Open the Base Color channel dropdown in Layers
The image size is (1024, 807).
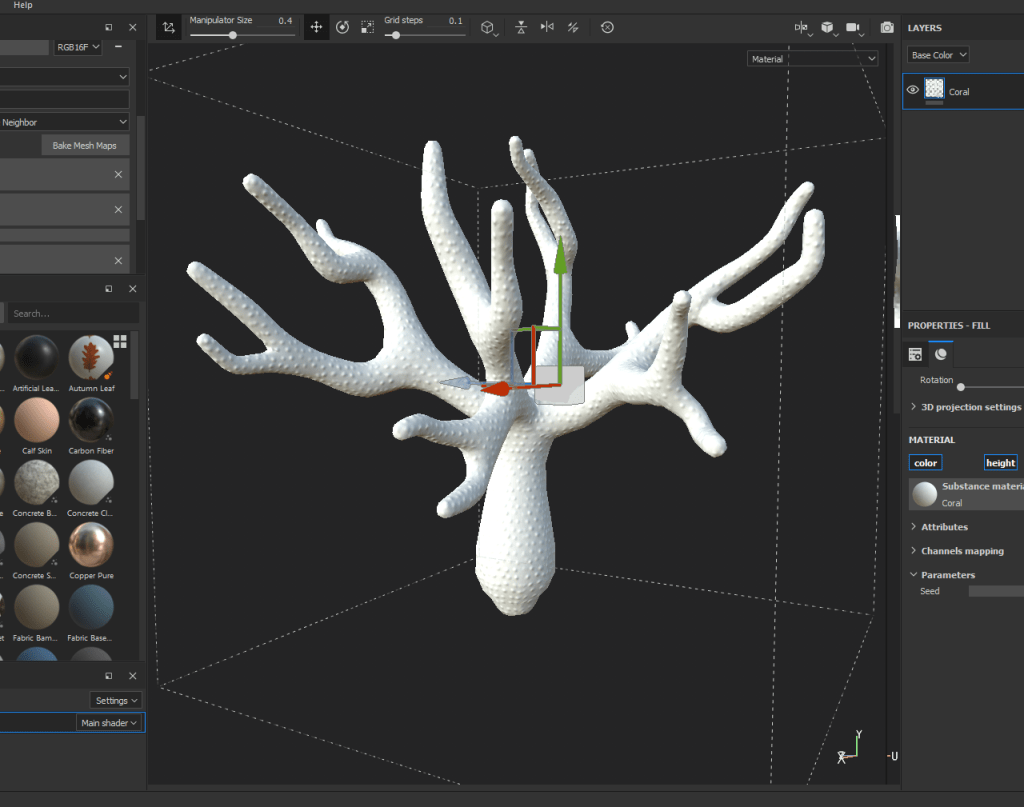tap(938, 55)
